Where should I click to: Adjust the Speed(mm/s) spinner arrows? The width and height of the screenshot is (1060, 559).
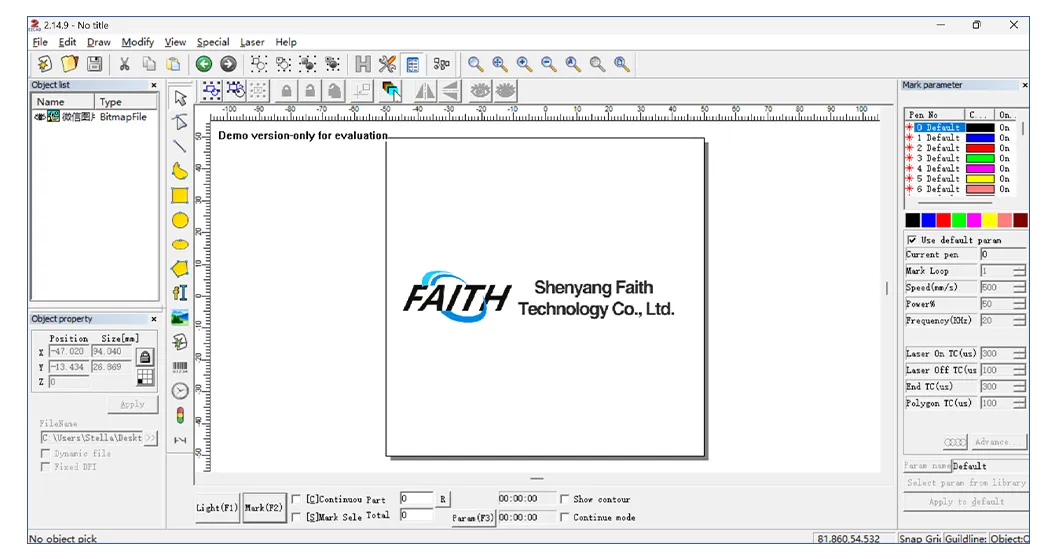click(x=1019, y=287)
